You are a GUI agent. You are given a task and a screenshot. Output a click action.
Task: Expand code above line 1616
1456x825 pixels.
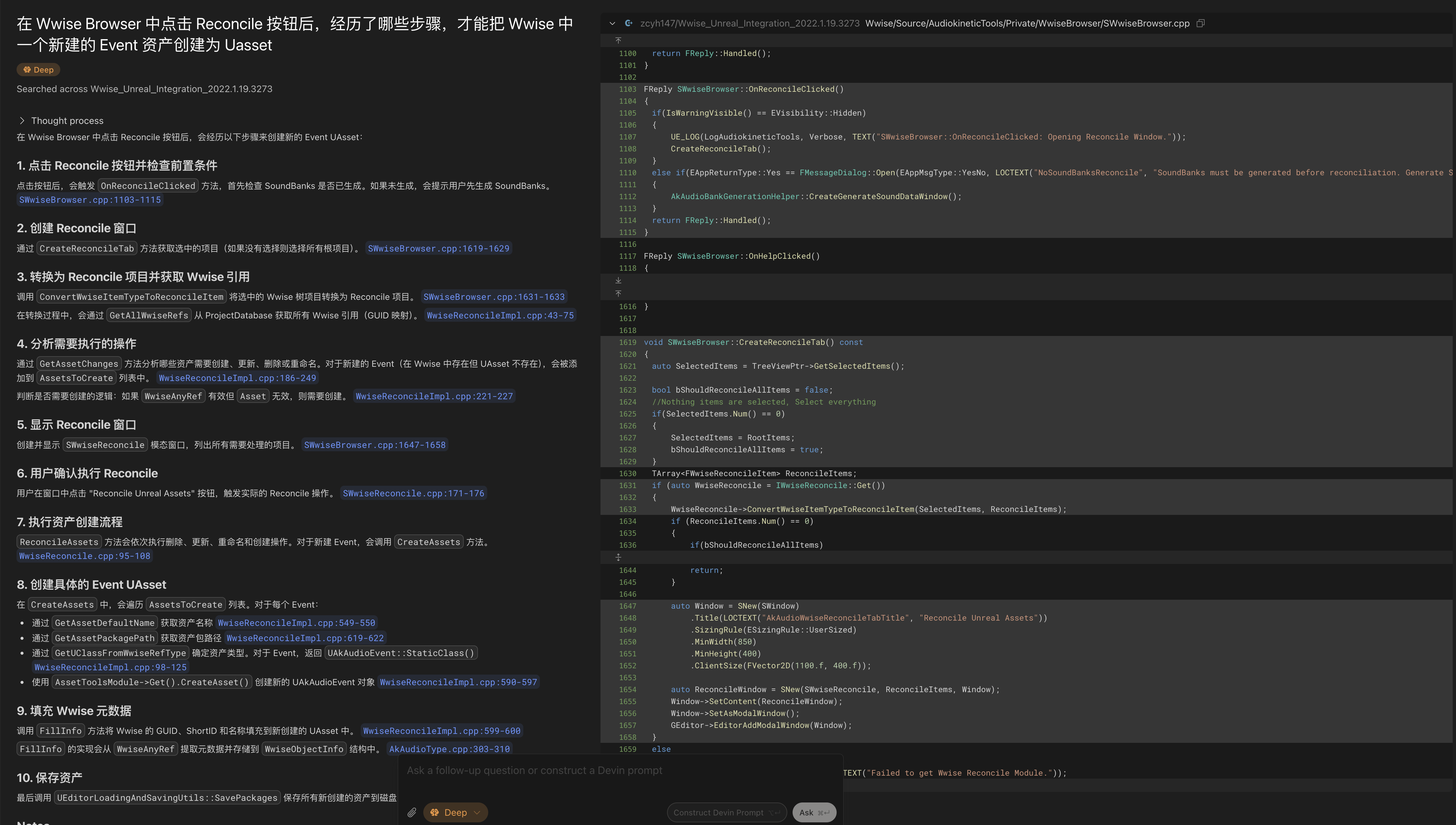(618, 294)
